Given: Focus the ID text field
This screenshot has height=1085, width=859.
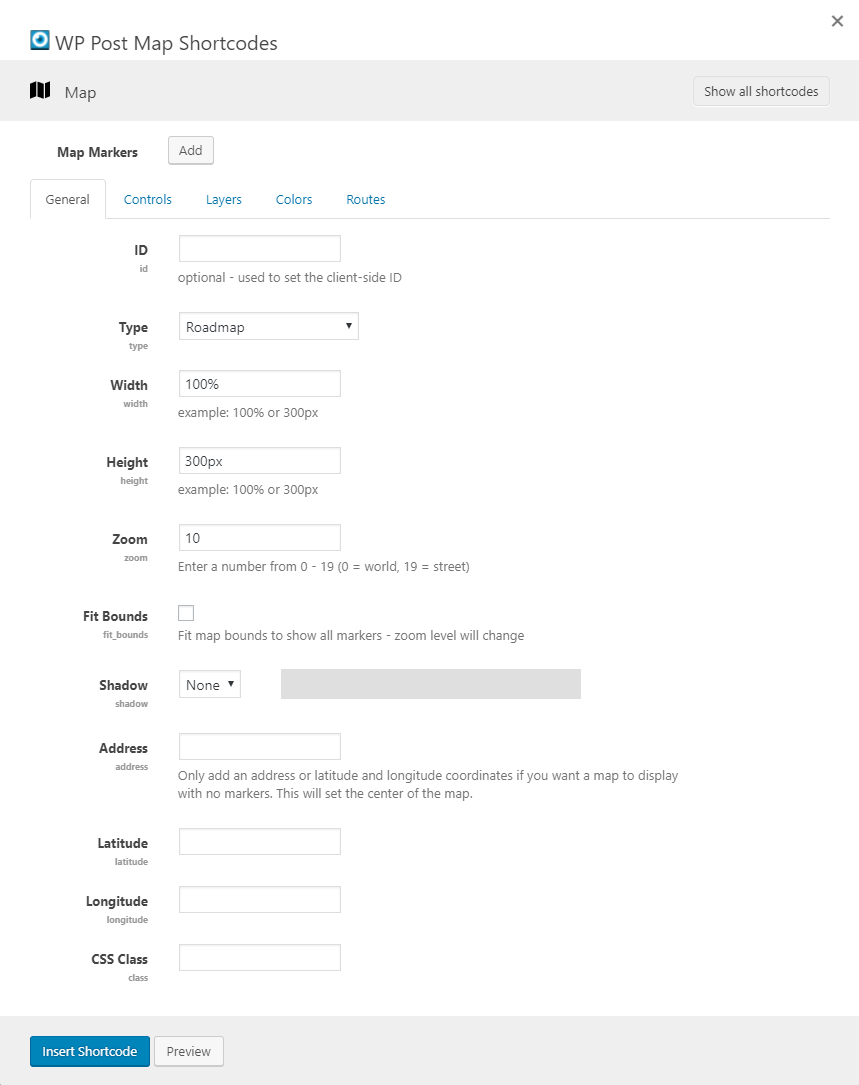Looking at the screenshot, I should tap(260, 249).
